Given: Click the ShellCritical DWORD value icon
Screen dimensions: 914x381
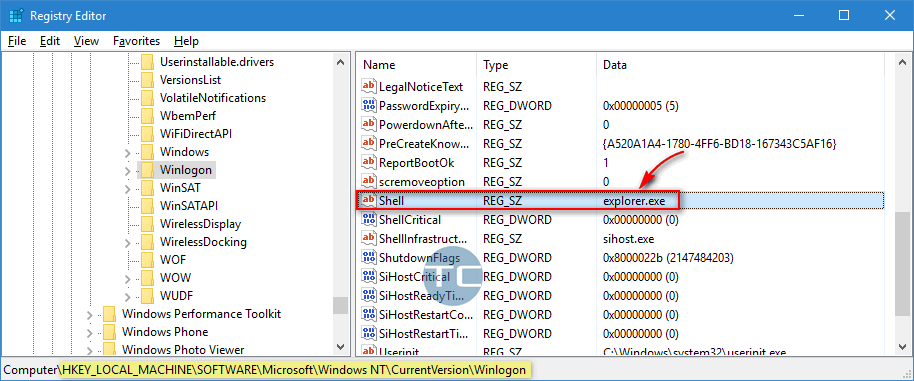Looking at the screenshot, I should pyautogui.click(x=368, y=220).
